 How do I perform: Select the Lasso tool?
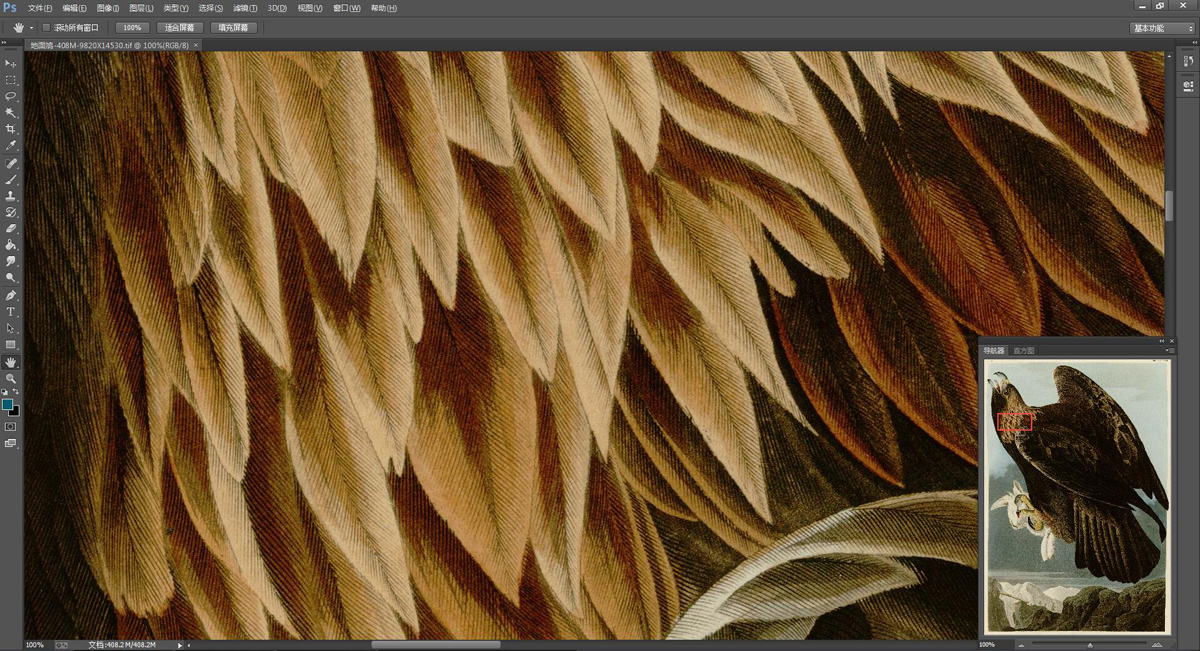[11, 96]
